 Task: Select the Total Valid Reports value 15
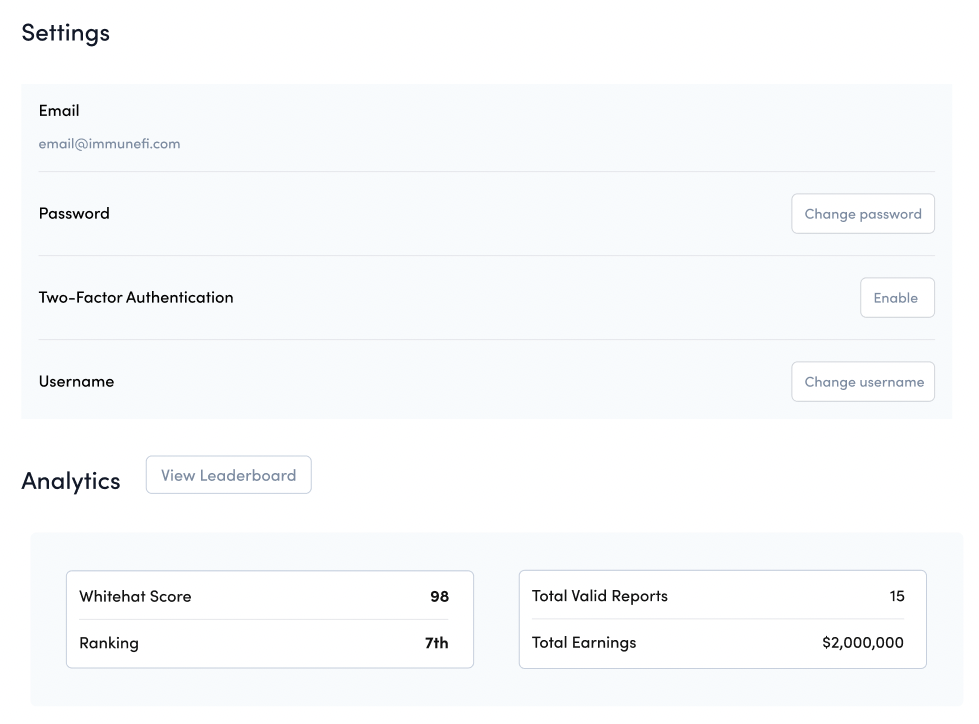coord(896,597)
